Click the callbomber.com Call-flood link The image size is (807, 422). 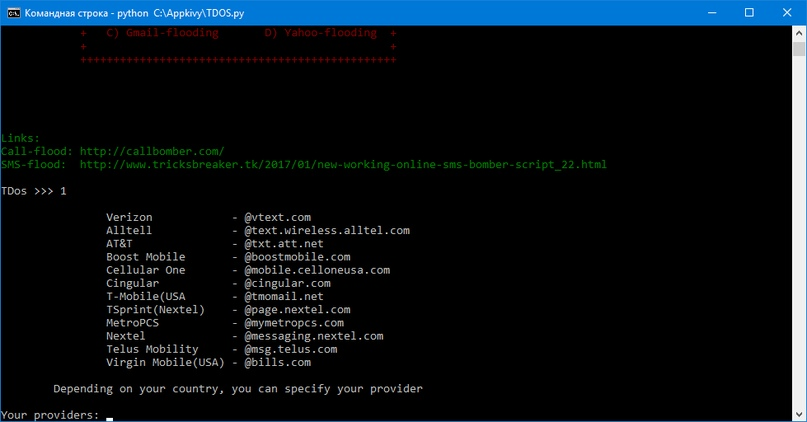click(x=152, y=151)
